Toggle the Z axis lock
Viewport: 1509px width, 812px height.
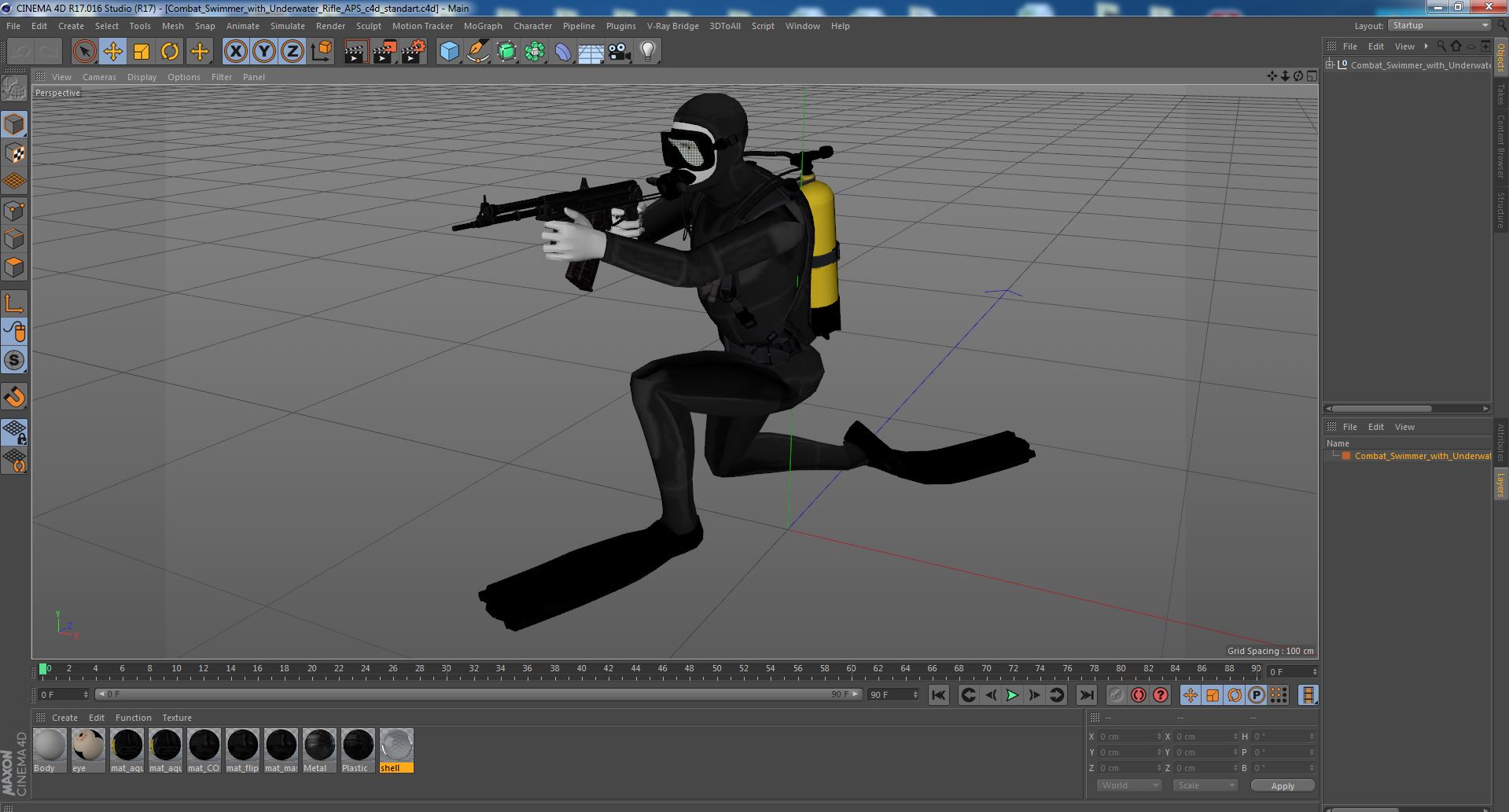[x=293, y=52]
